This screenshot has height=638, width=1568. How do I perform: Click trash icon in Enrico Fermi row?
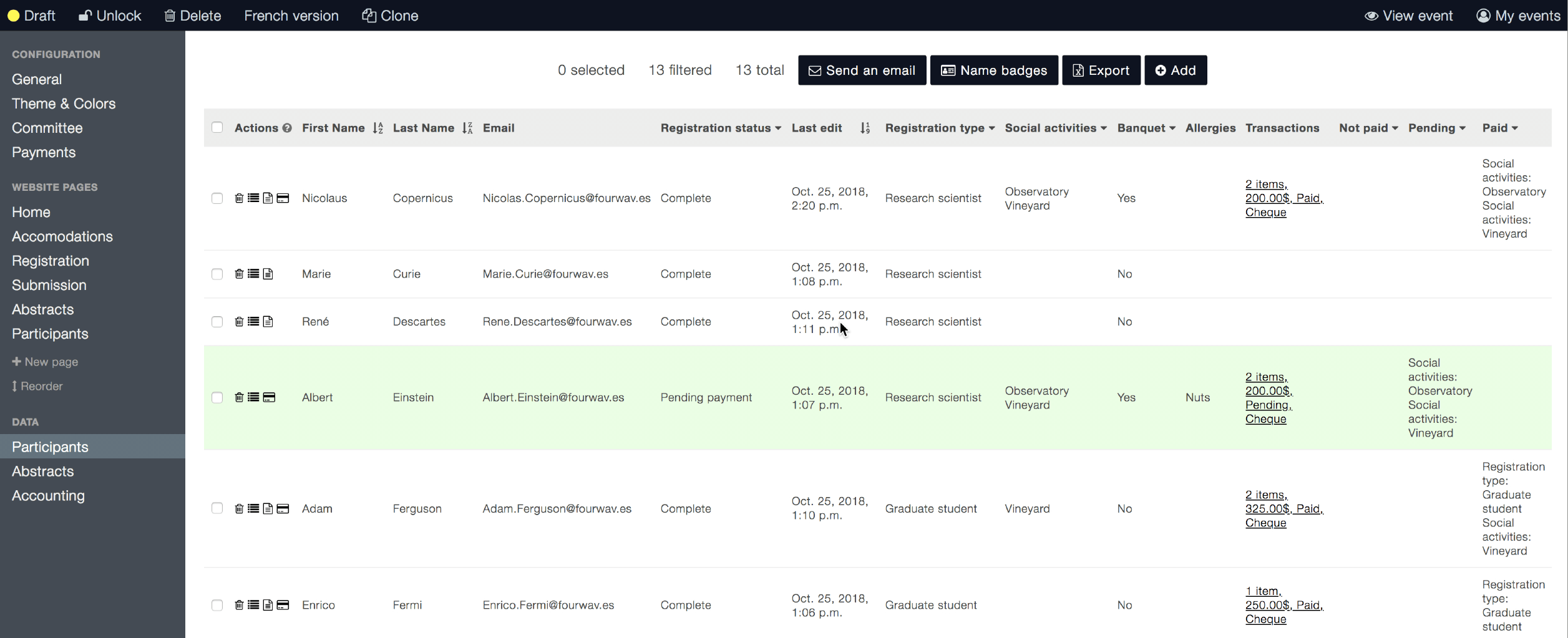coord(239,605)
